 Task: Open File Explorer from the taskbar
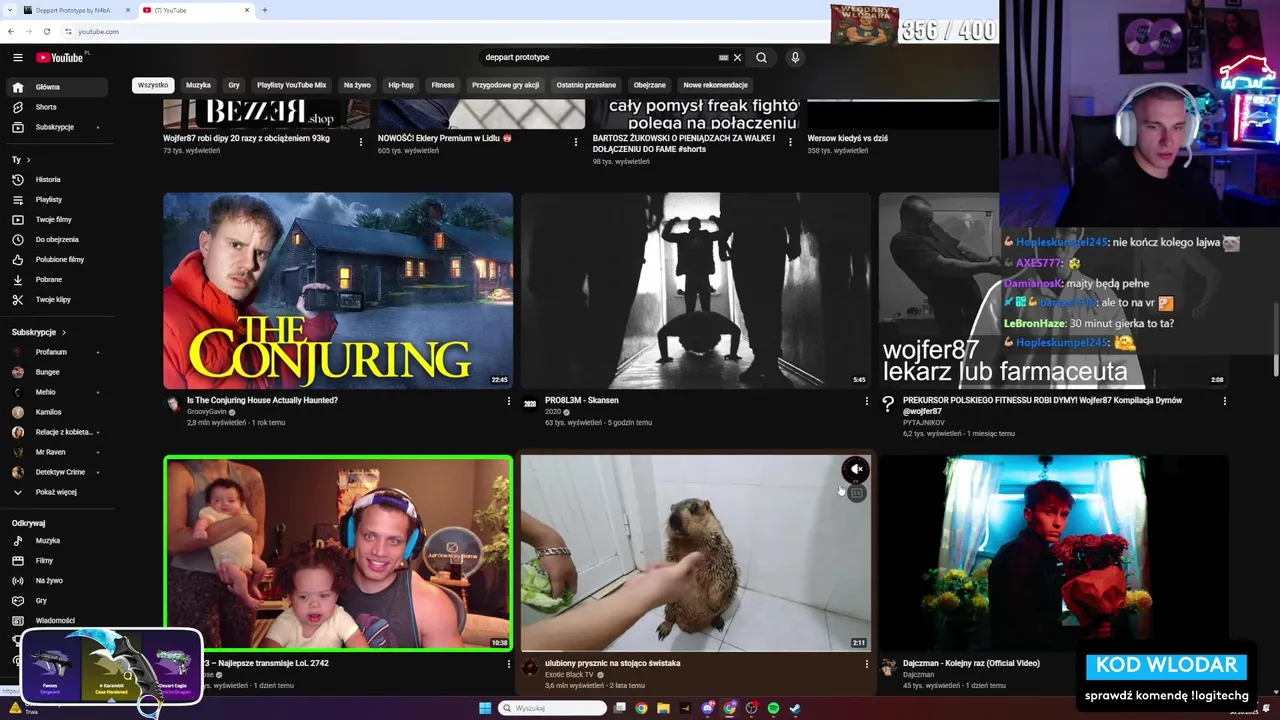point(663,708)
